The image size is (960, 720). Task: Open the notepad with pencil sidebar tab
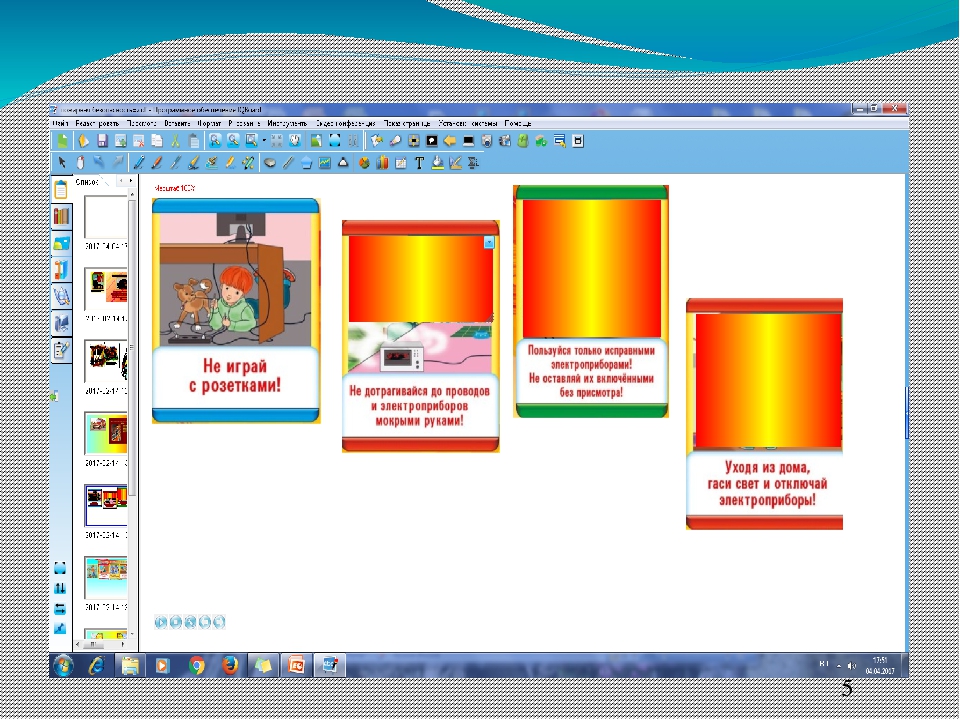pyautogui.click(x=61, y=350)
